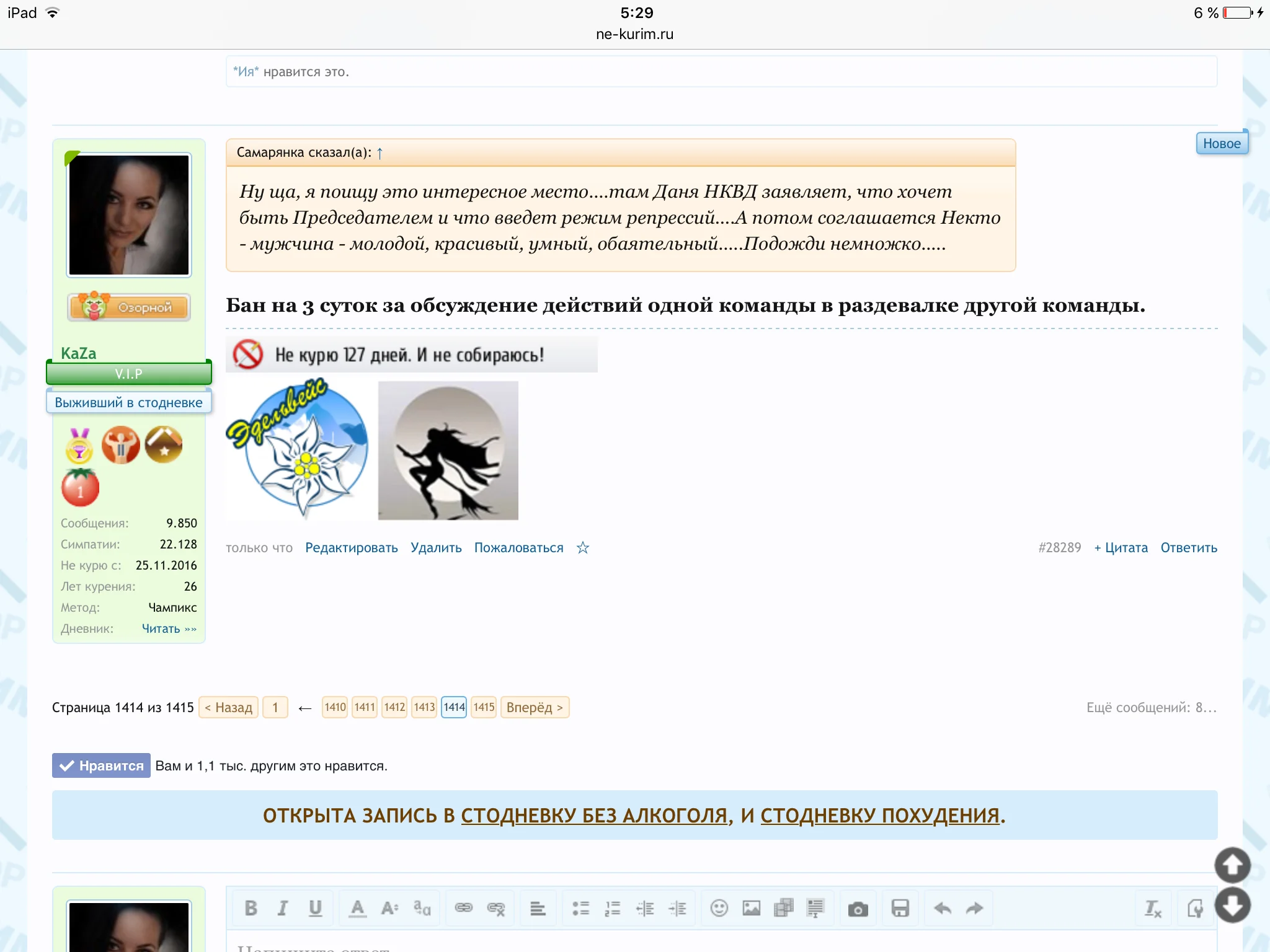Bookmark the post with the star icon
The image size is (1270, 952).
point(583,548)
